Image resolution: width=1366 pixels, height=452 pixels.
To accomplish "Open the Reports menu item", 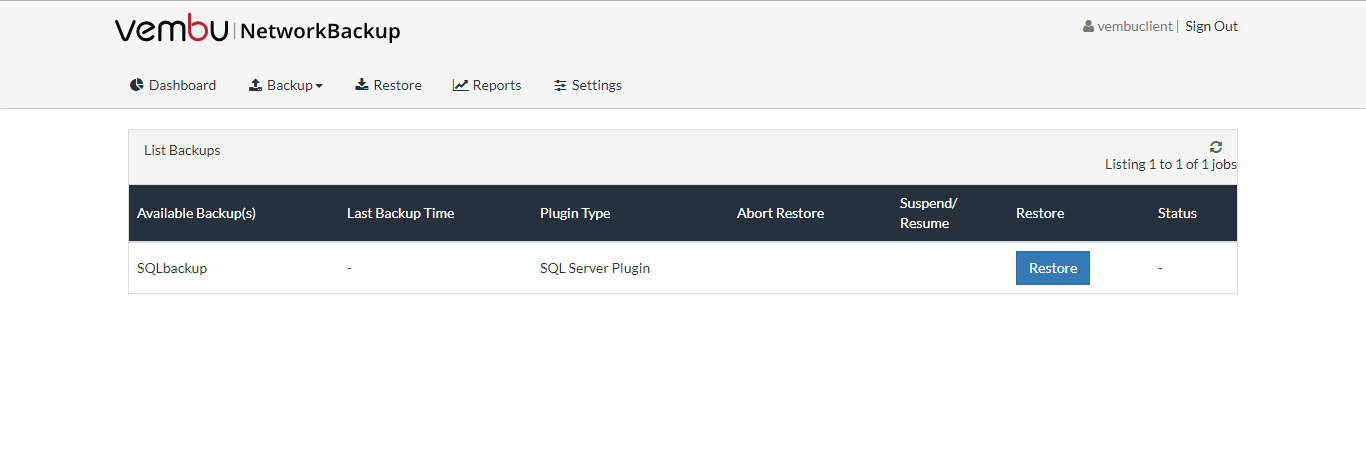I will 487,85.
